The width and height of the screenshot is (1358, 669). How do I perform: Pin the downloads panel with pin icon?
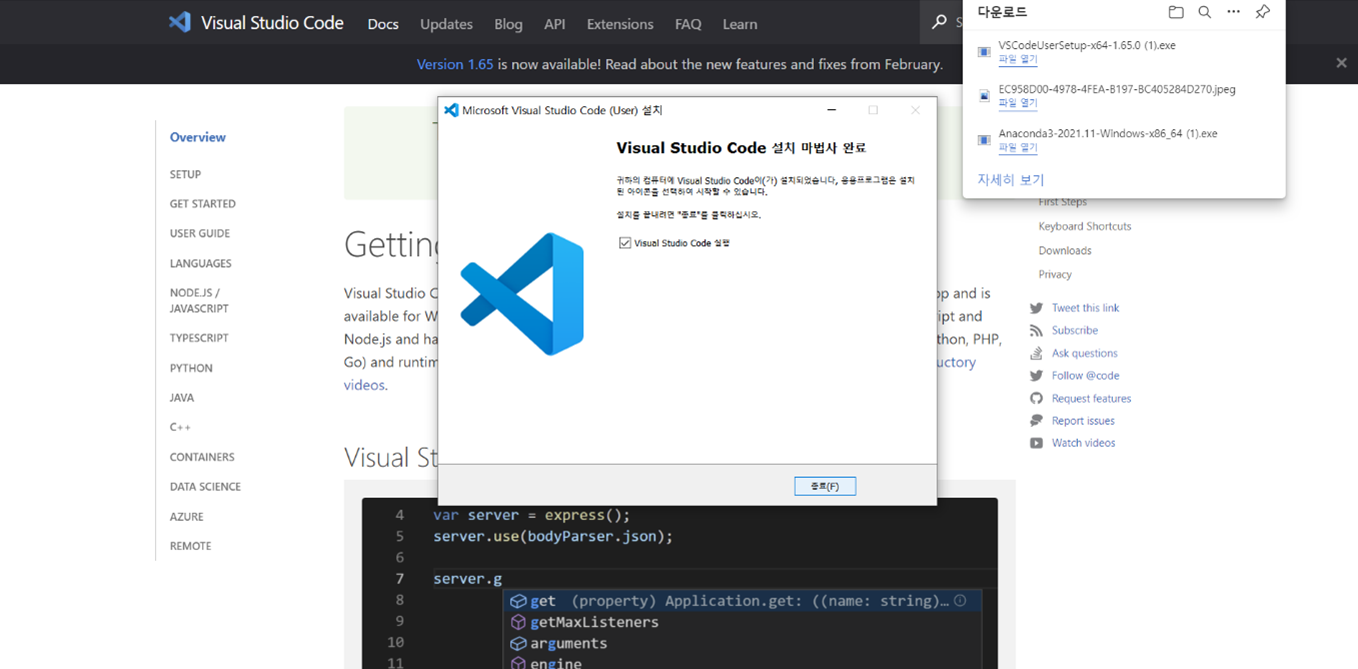point(1263,12)
